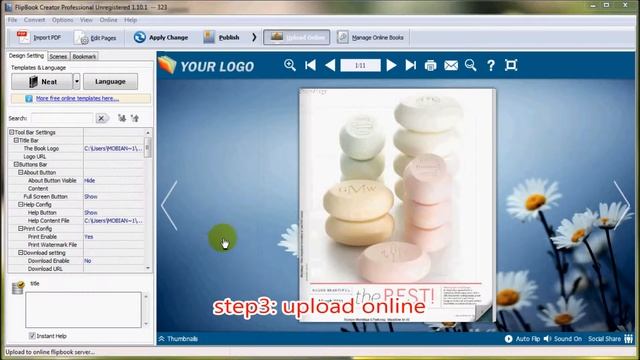Switch to the Scenes tab
This screenshot has width=640, height=360.
(58, 56)
